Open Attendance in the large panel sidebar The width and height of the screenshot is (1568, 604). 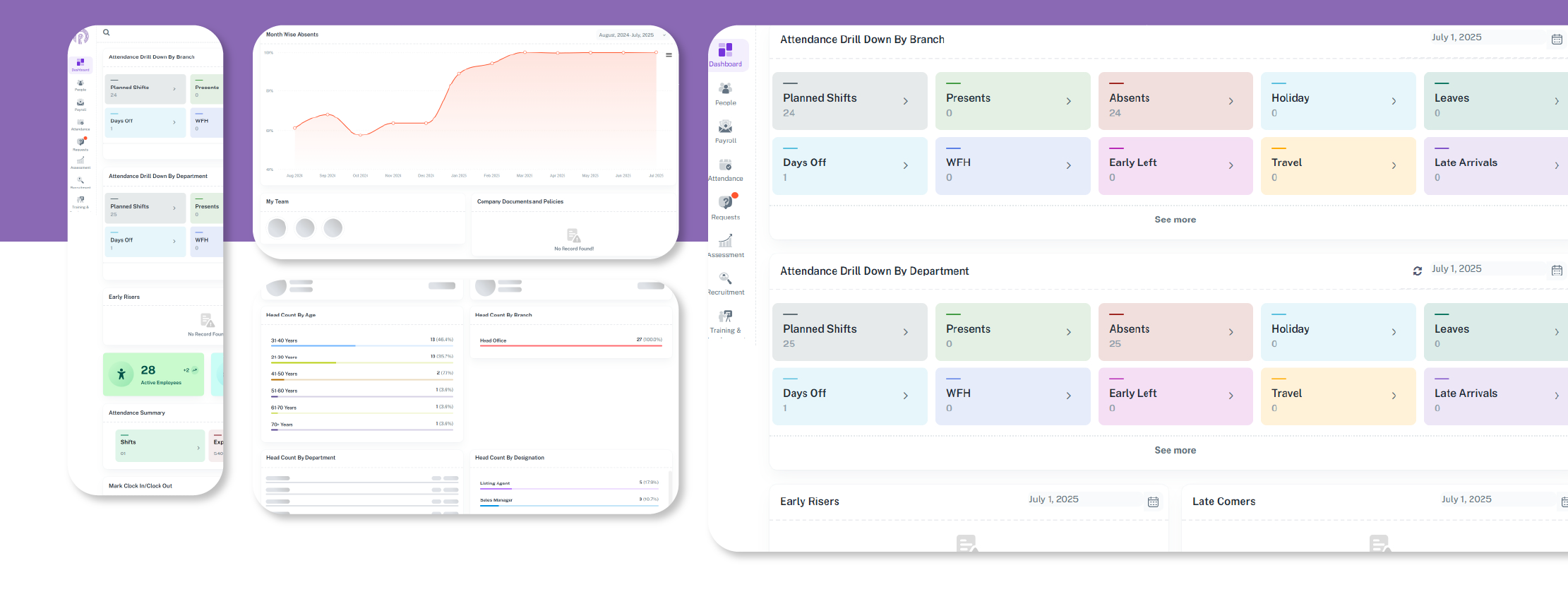click(x=726, y=170)
